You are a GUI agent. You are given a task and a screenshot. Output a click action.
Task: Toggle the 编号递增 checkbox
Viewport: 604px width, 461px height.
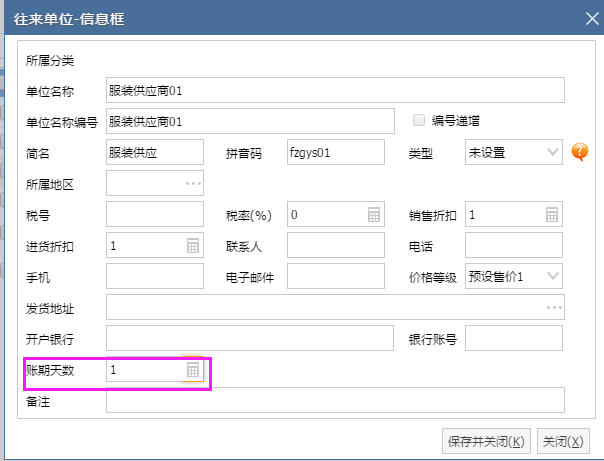[x=419, y=120]
